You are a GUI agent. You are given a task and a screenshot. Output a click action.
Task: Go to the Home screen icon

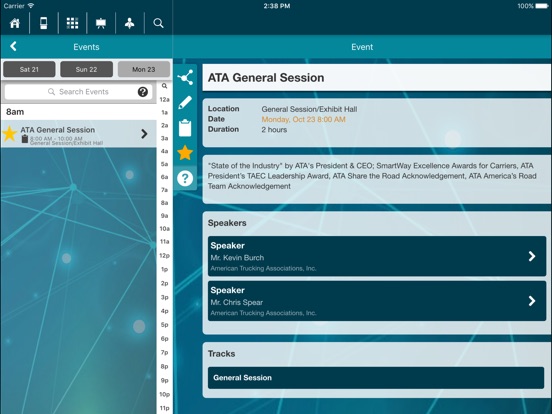click(x=15, y=23)
